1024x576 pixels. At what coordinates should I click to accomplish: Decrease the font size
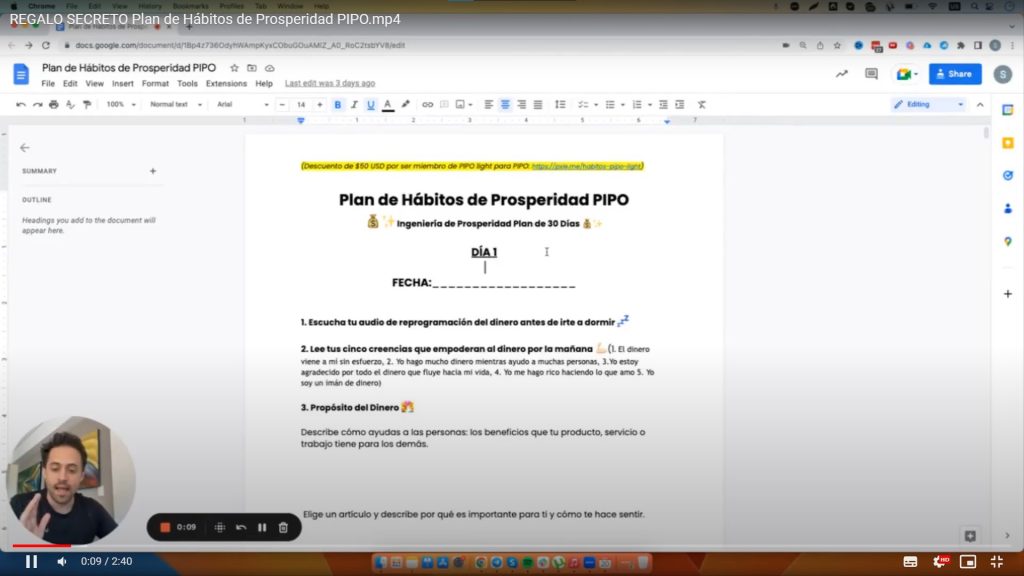[282, 104]
